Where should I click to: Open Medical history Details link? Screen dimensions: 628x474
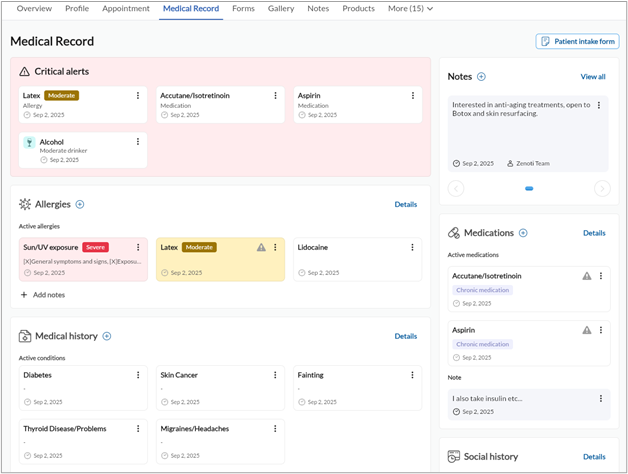[406, 336]
